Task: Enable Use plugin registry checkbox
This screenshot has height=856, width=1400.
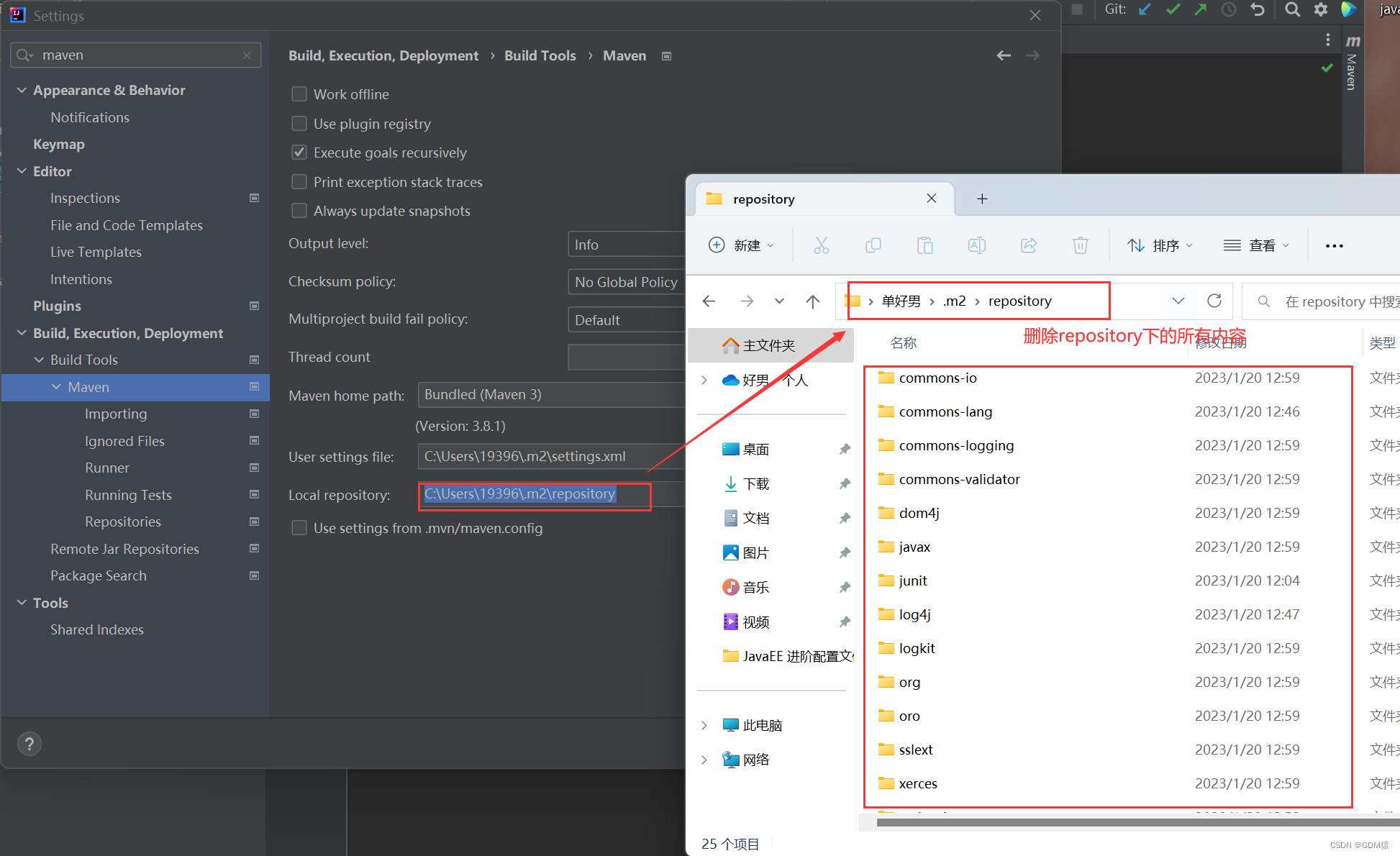Action: [x=299, y=124]
